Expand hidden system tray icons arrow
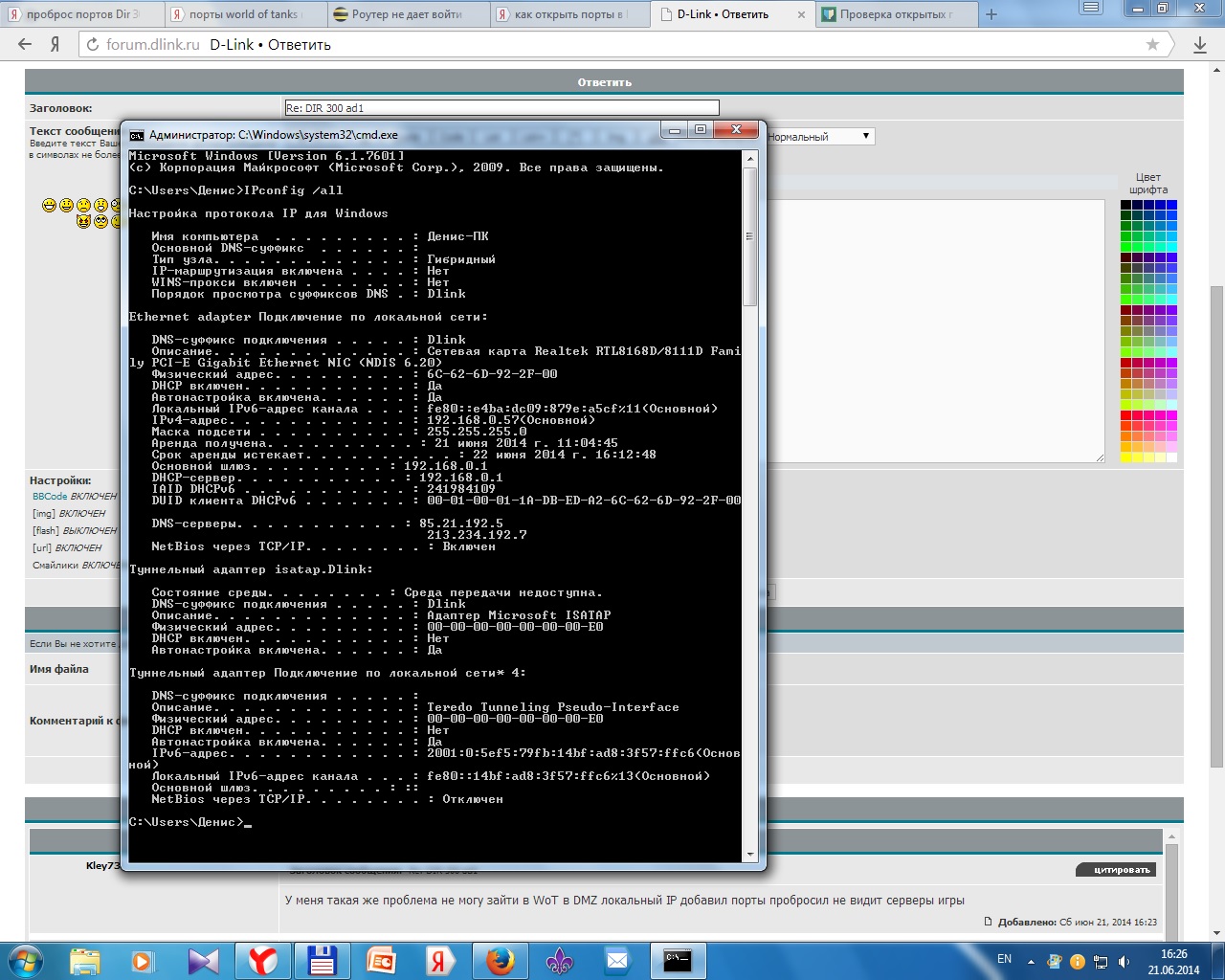The image size is (1225, 980). tap(1031, 961)
